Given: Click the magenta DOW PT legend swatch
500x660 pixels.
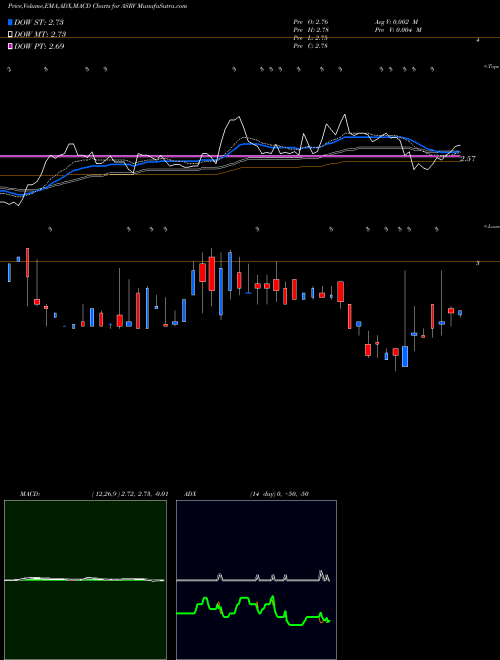Looking at the screenshot, I should coord(10,46).
